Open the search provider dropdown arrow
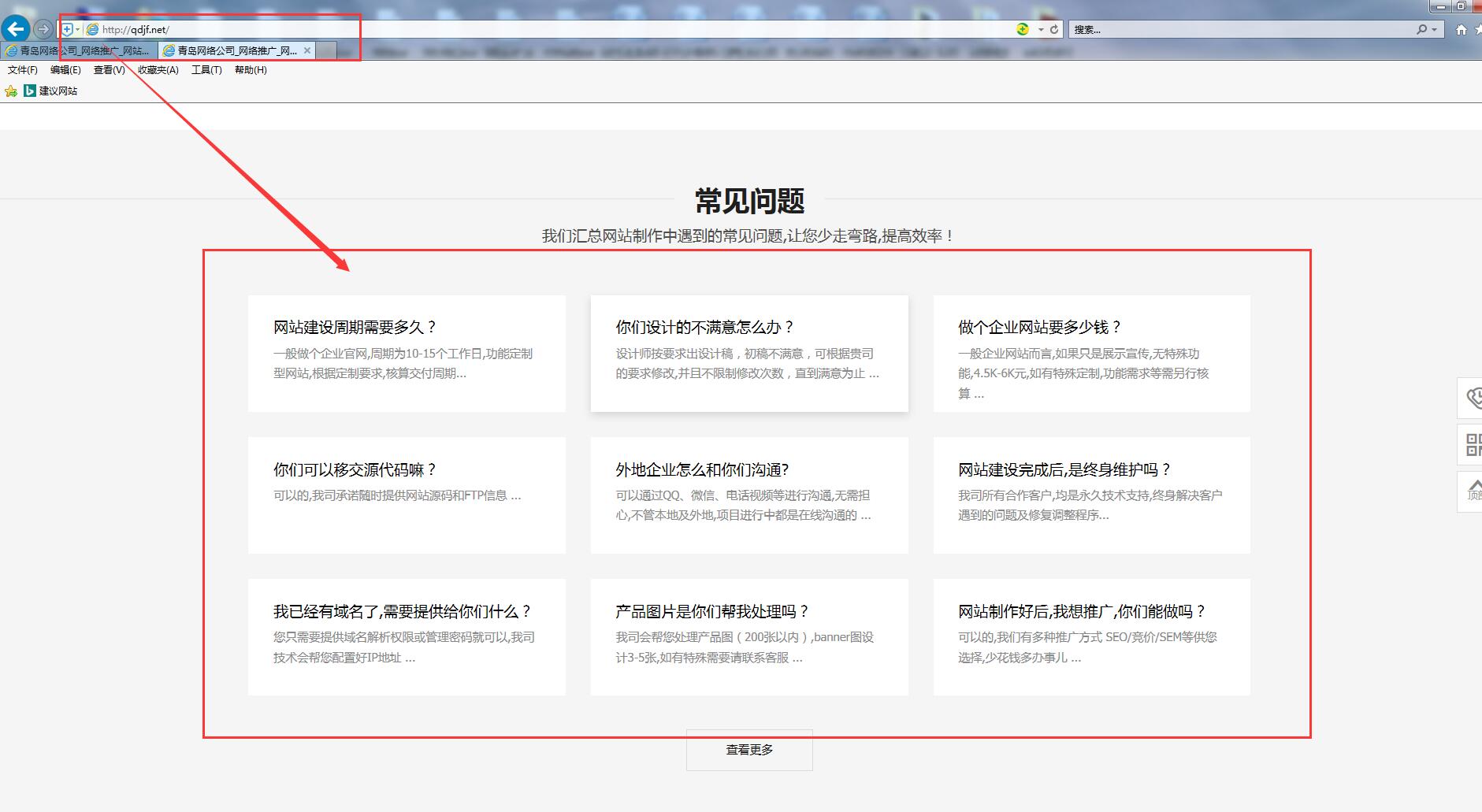The height and width of the screenshot is (812, 1482). [1434, 29]
